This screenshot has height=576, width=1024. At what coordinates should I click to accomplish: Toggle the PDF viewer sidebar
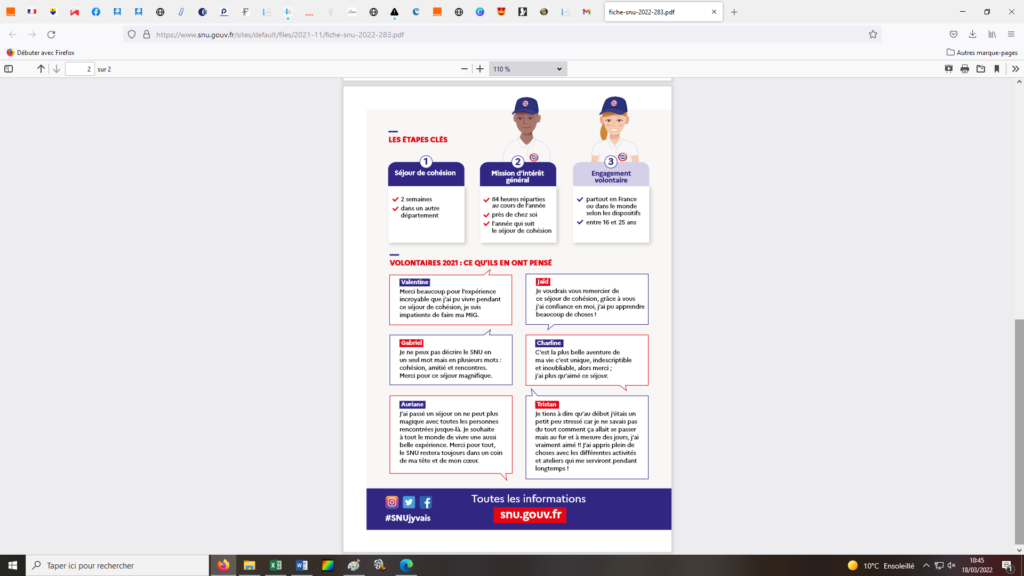pyautogui.click(x=9, y=69)
